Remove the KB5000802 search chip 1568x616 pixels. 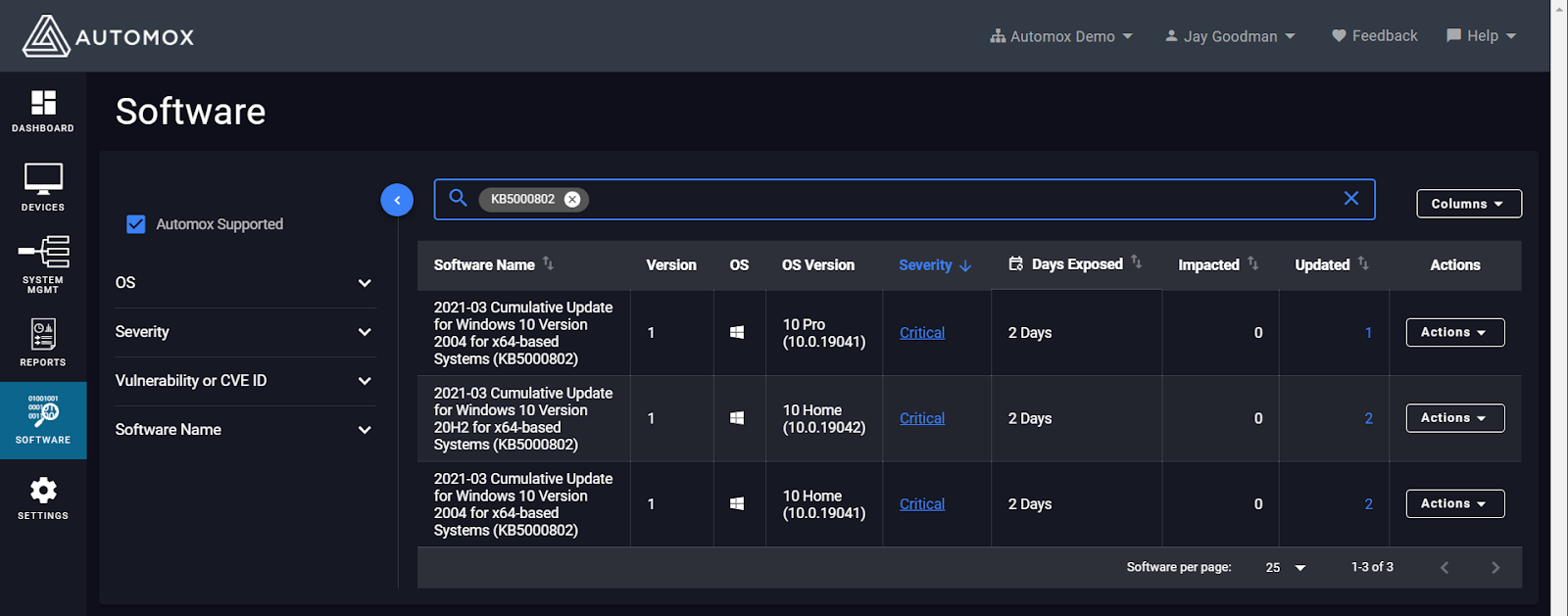(572, 199)
